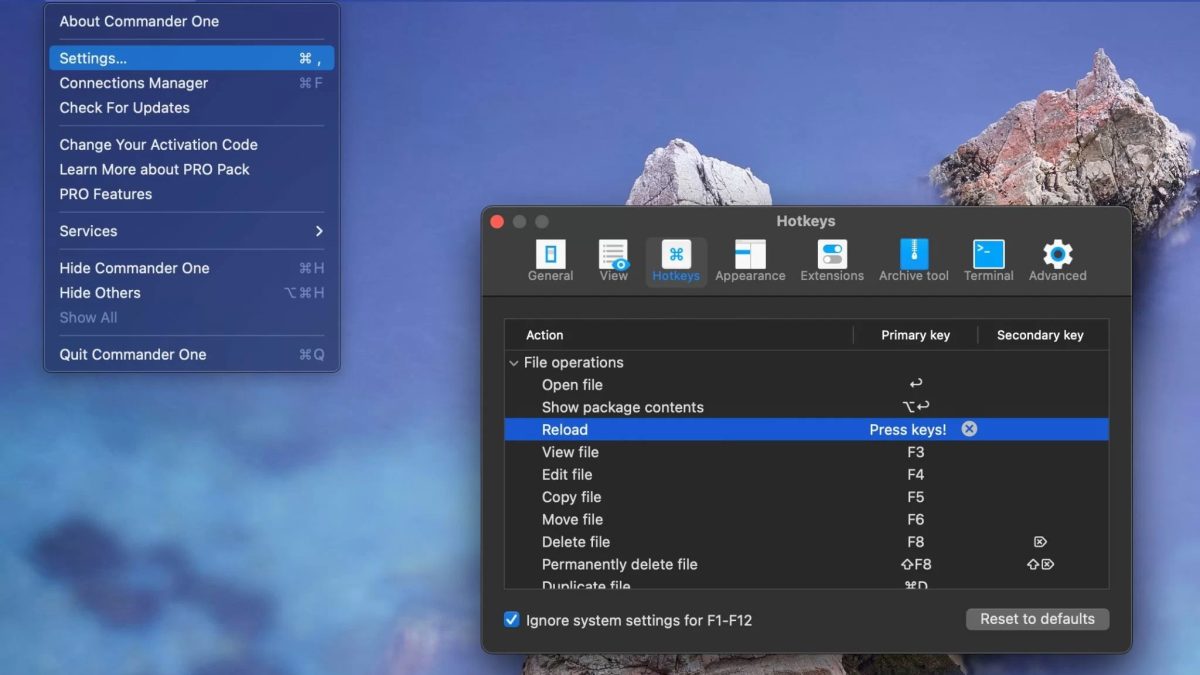Viewport: 1200px width, 675px height.
Task: Switch to the View settings icon
Action: (613, 255)
